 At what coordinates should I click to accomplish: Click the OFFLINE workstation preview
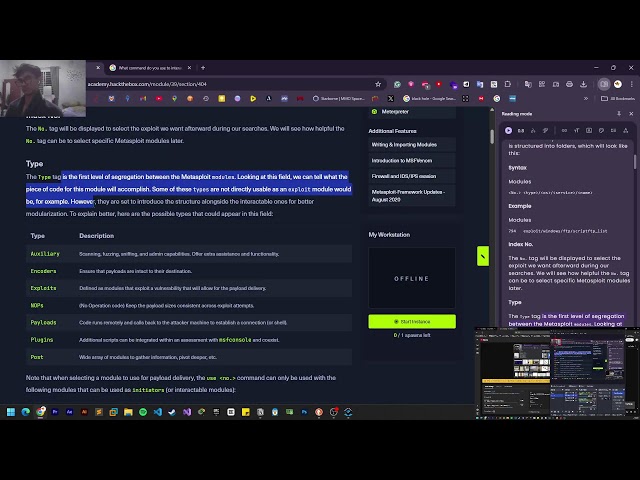click(412, 278)
